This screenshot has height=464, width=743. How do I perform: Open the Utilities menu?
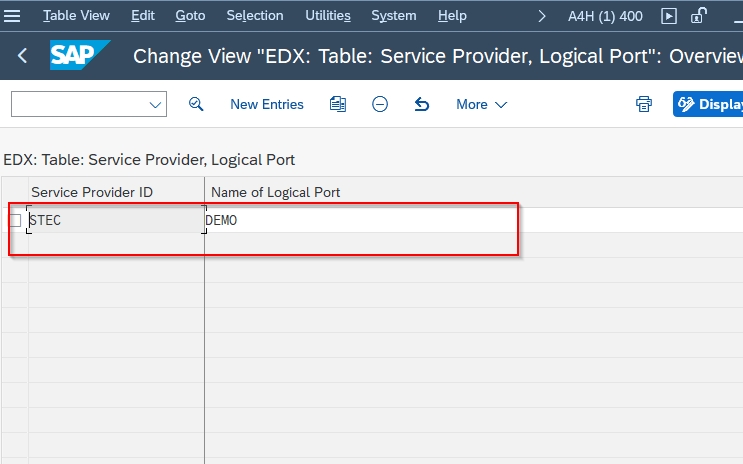[x=328, y=16]
